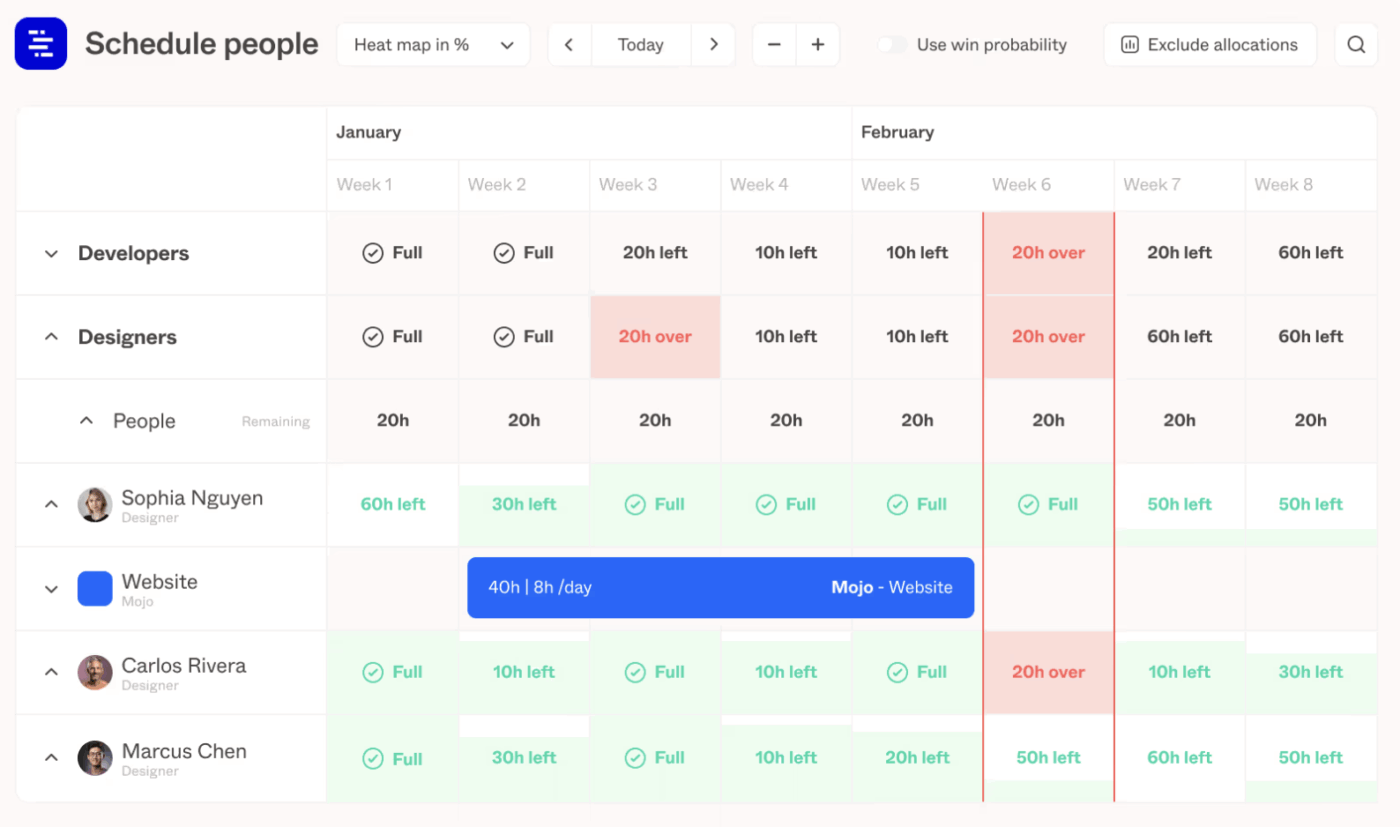Screen dimensions: 1400x827
Task: Zoom in with the plus button
Action: pos(818,45)
